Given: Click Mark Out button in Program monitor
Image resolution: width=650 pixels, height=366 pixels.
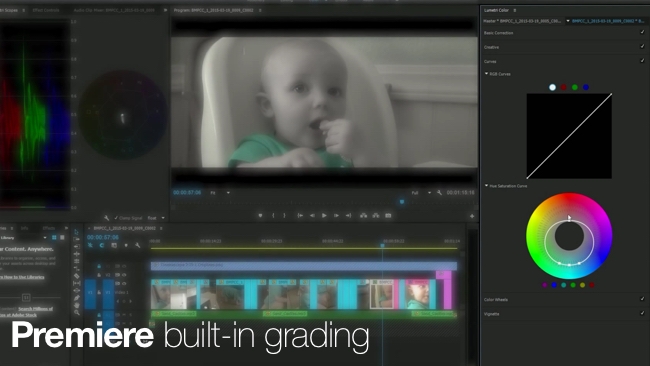Looking at the screenshot, I should click(x=284, y=216).
